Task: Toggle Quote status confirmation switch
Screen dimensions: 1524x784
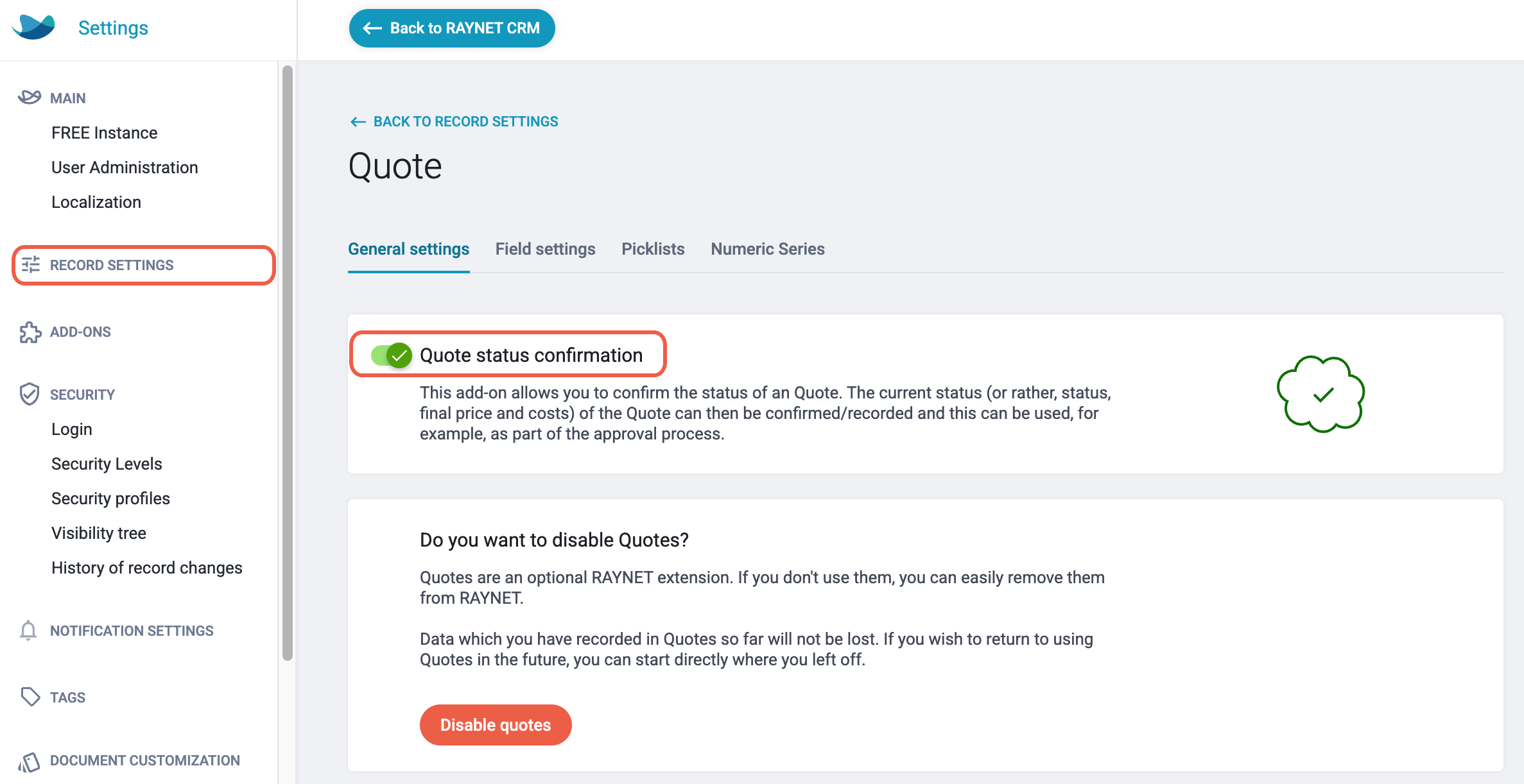Action: (x=391, y=355)
